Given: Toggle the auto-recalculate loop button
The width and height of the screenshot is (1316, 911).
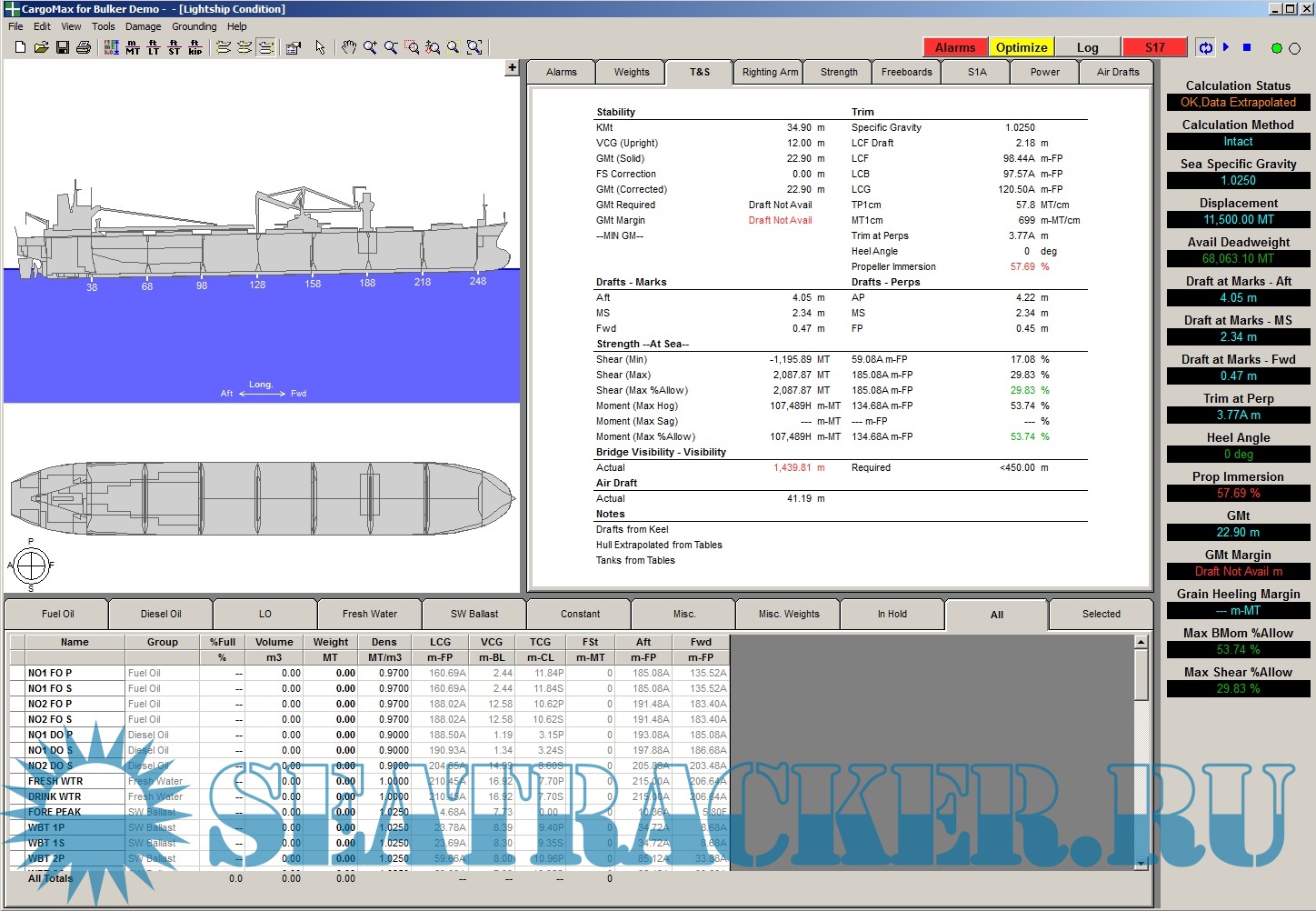Looking at the screenshot, I should pyautogui.click(x=1205, y=47).
